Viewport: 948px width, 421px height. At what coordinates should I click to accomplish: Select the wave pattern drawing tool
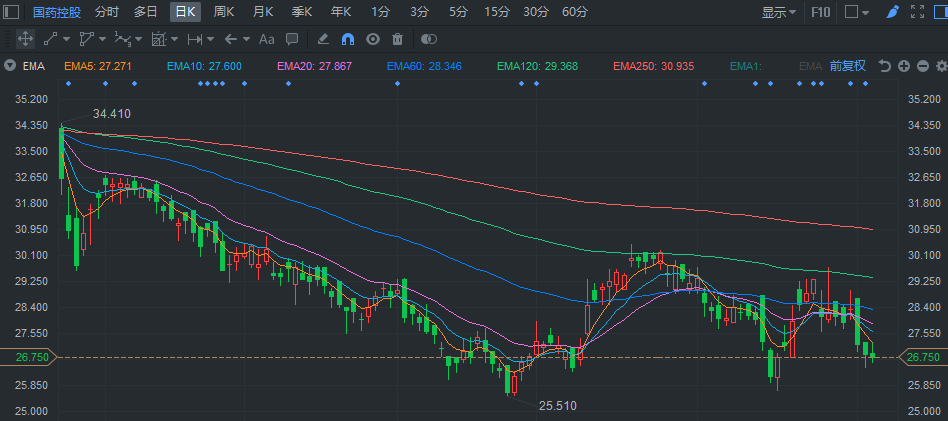[x=123, y=39]
